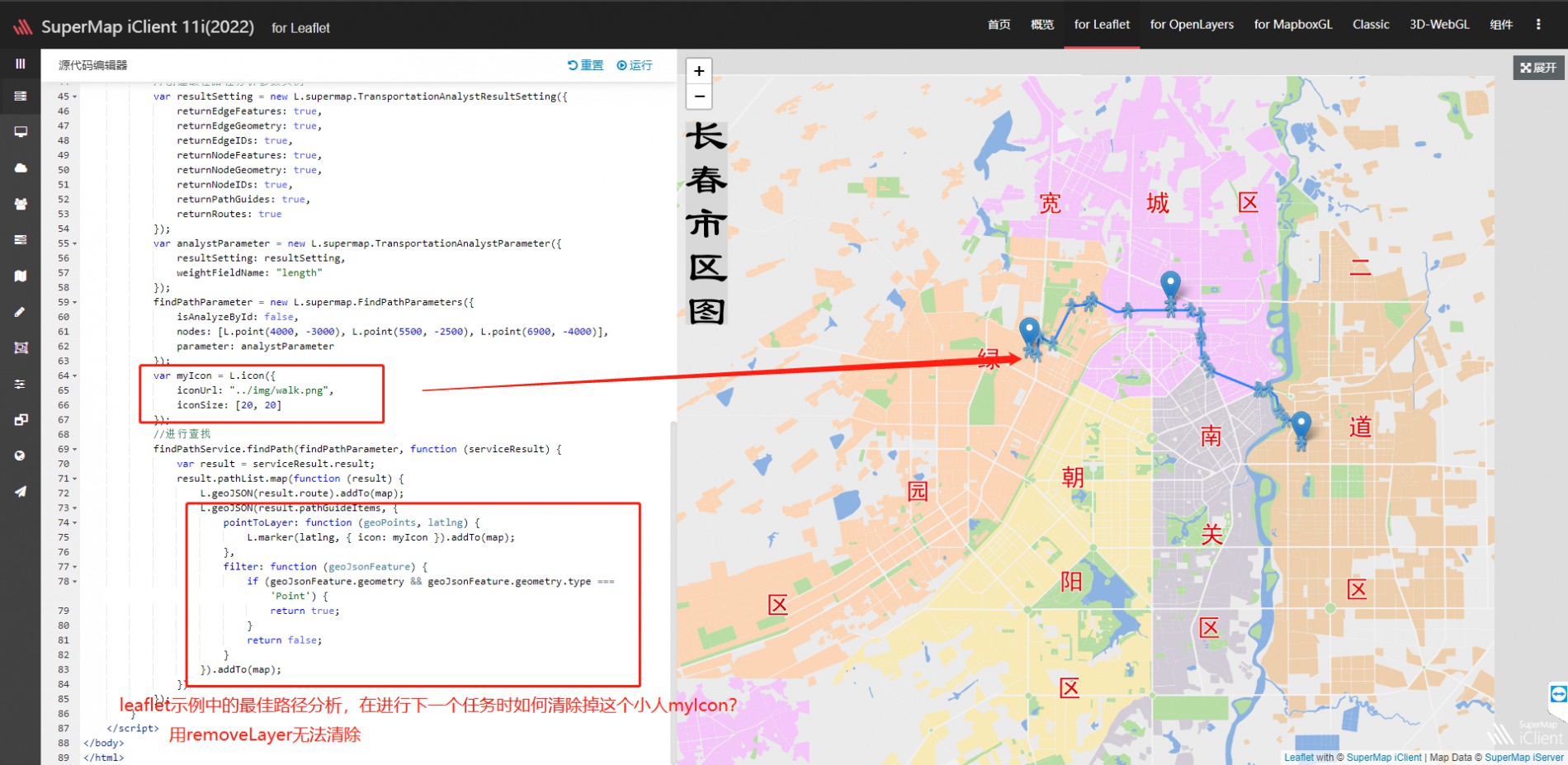Click line 88 closing body tag

coord(103,743)
